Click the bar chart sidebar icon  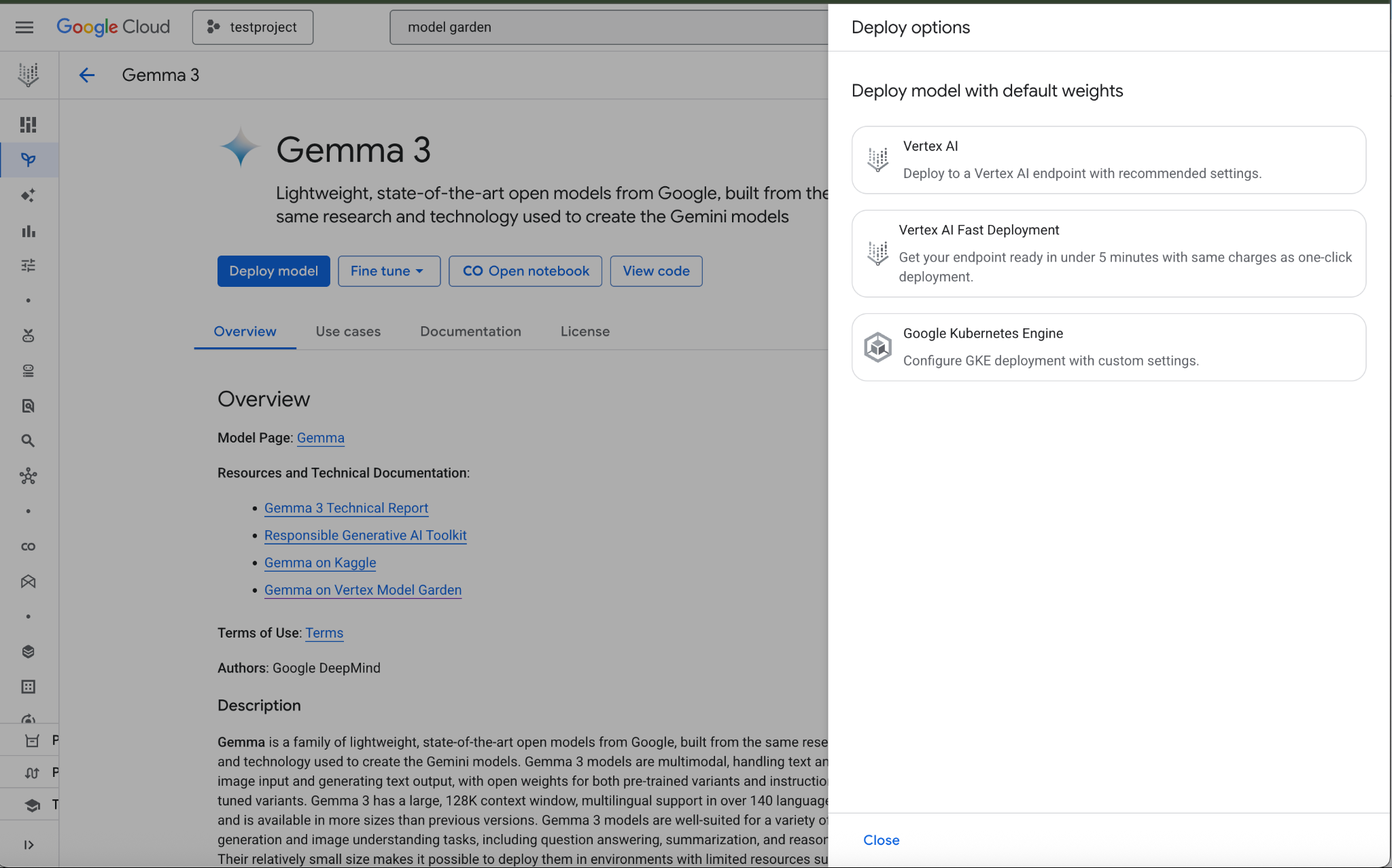(x=28, y=231)
